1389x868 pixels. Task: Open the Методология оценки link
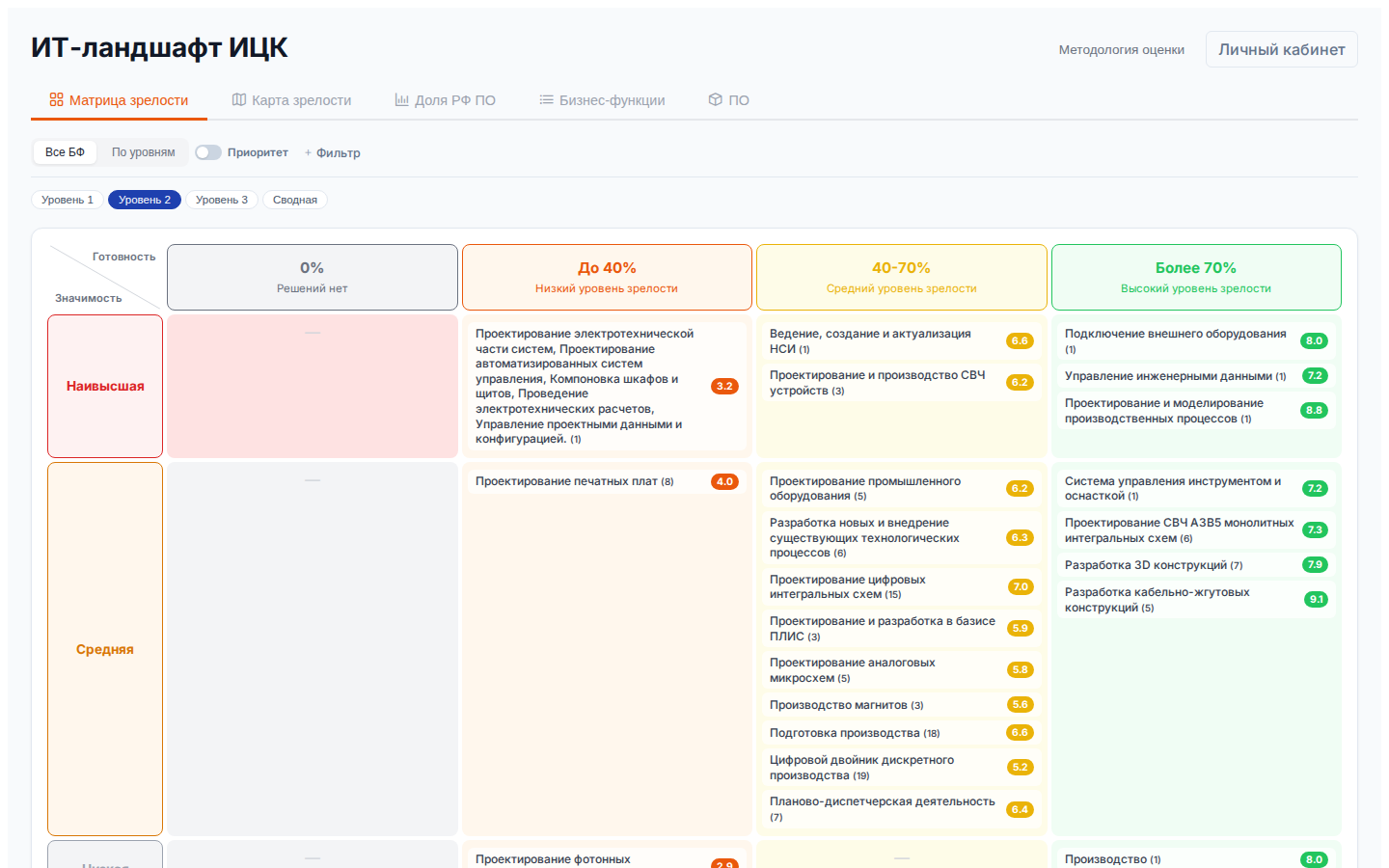click(1121, 49)
